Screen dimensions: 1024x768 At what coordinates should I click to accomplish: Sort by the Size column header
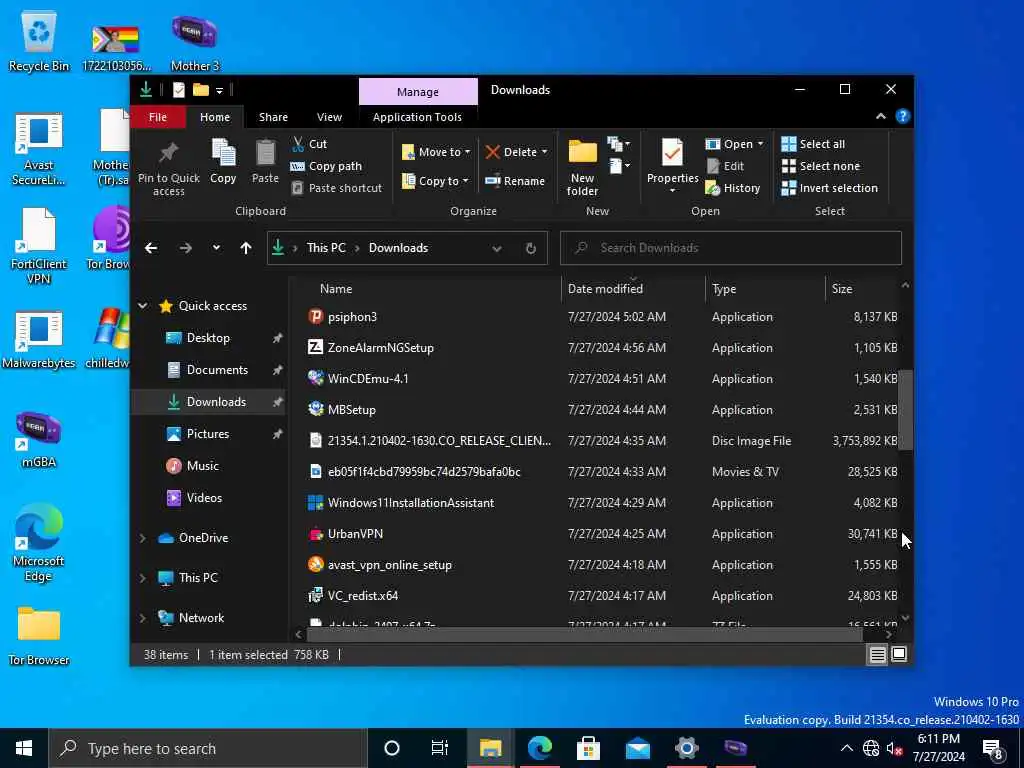pos(862,289)
